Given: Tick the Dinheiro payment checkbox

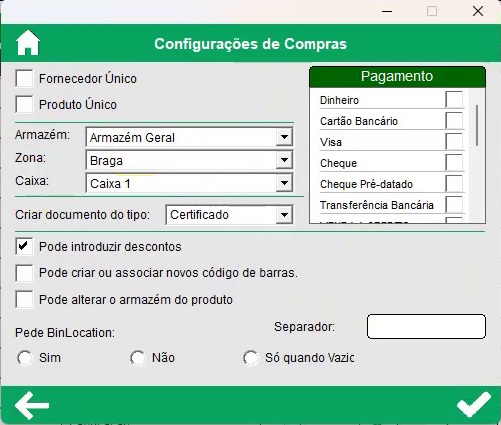Looking at the screenshot, I should [x=454, y=99].
